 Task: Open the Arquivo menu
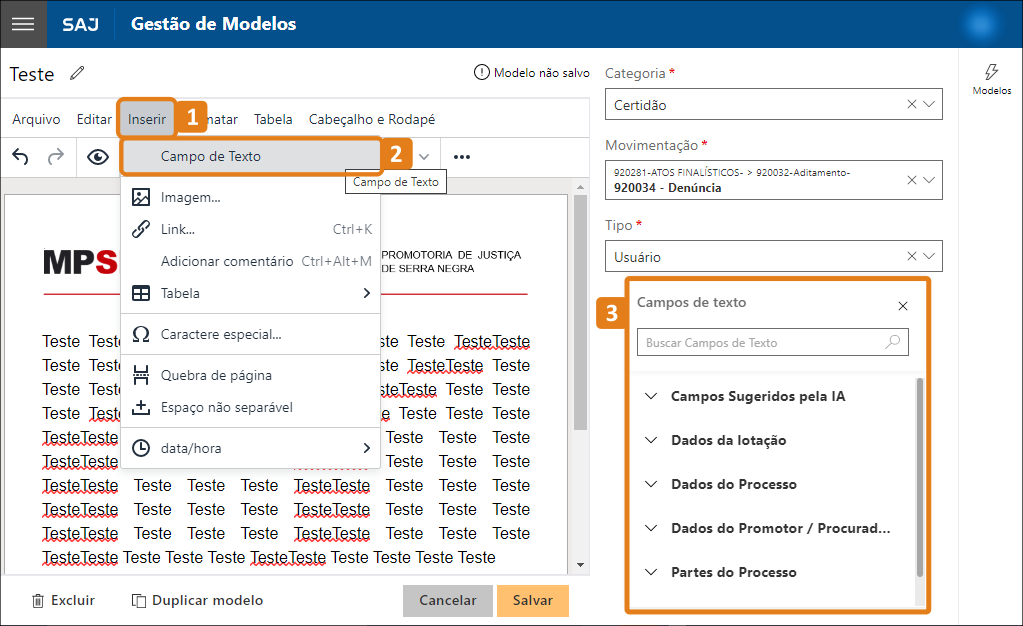(36, 119)
